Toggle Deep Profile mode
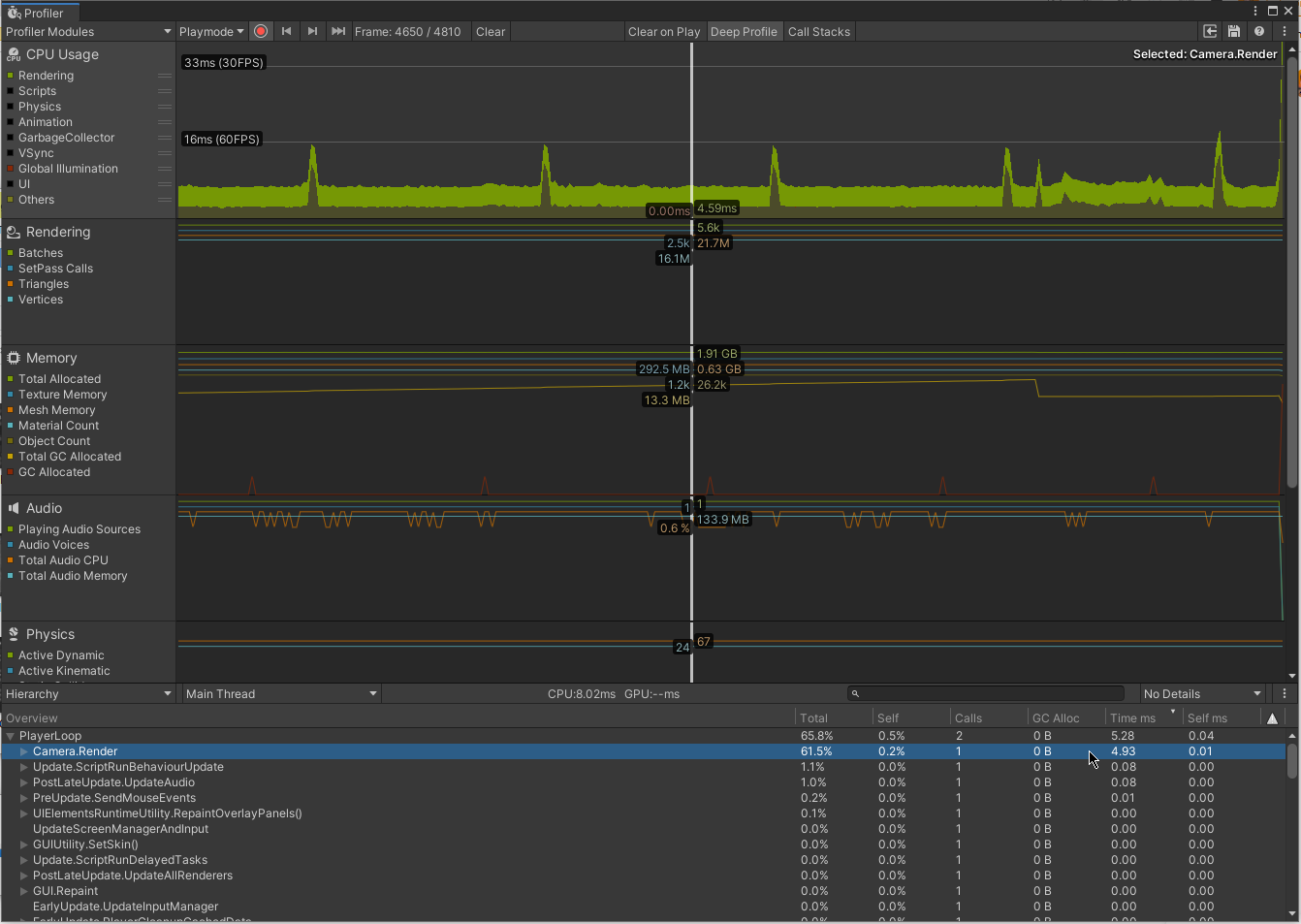This screenshot has width=1301, height=924. tap(744, 31)
